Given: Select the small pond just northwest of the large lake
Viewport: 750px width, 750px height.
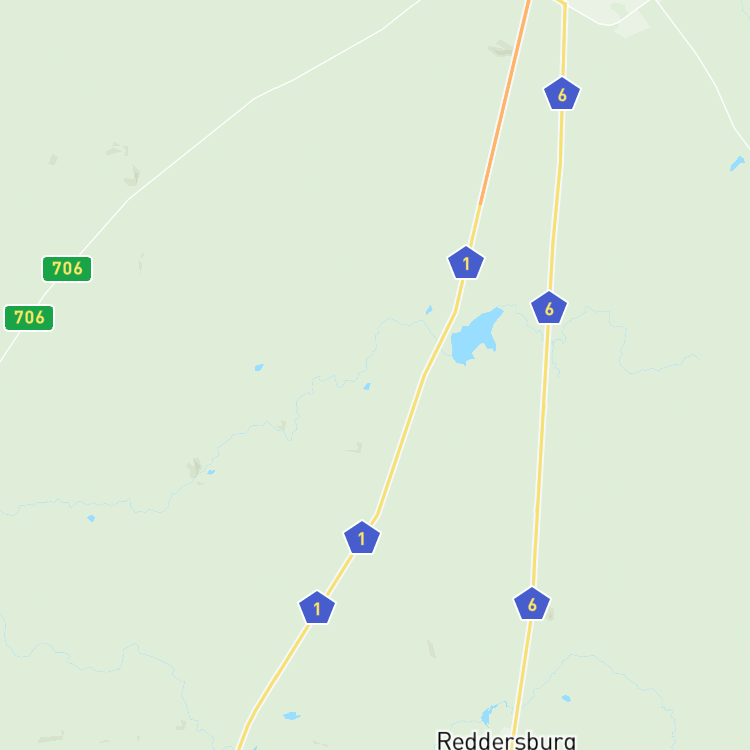Looking at the screenshot, I should [x=429, y=310].
